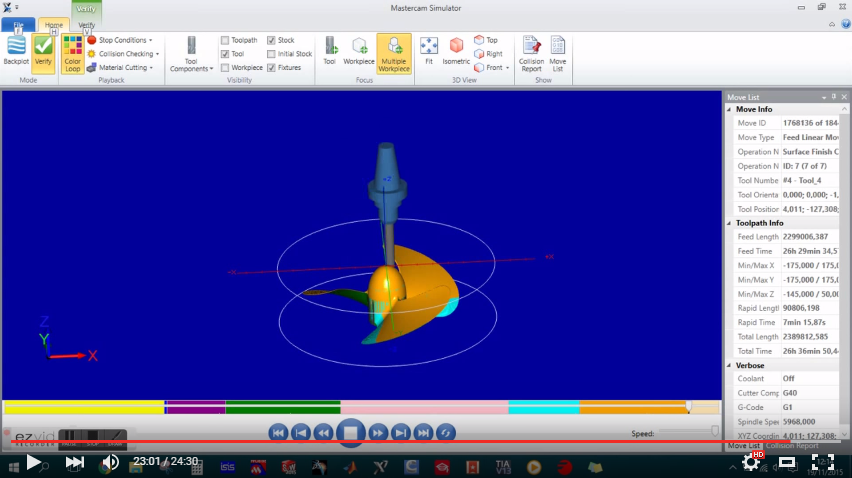Uncheck Fixtures visibility checkbox

271,67
